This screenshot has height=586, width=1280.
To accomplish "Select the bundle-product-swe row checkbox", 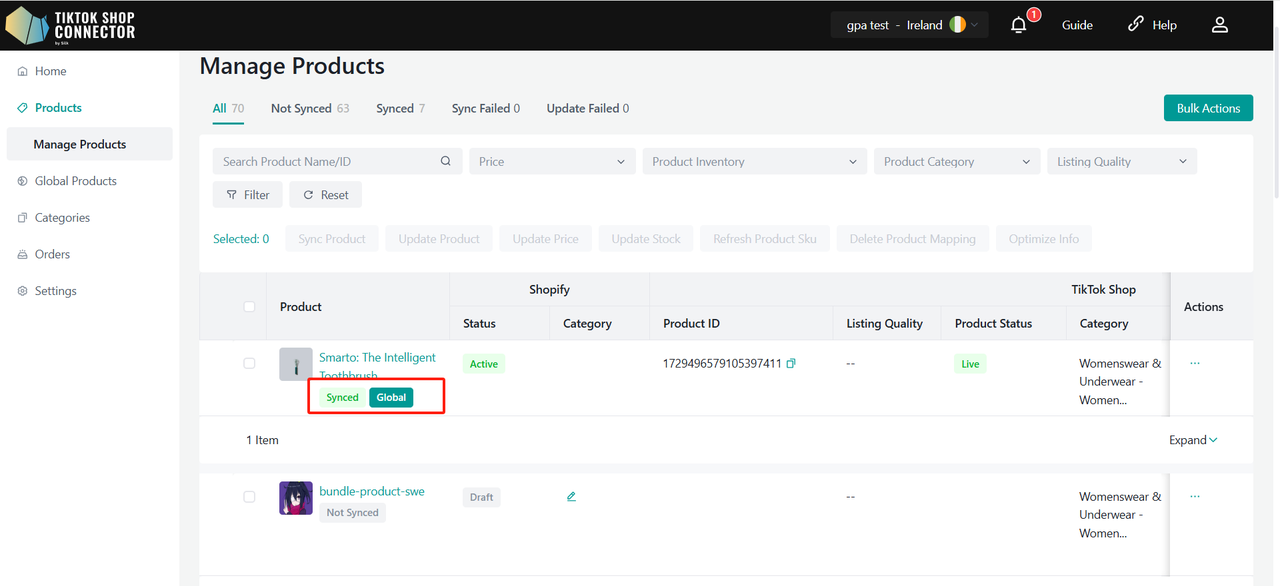I will (x=249, y=496).
